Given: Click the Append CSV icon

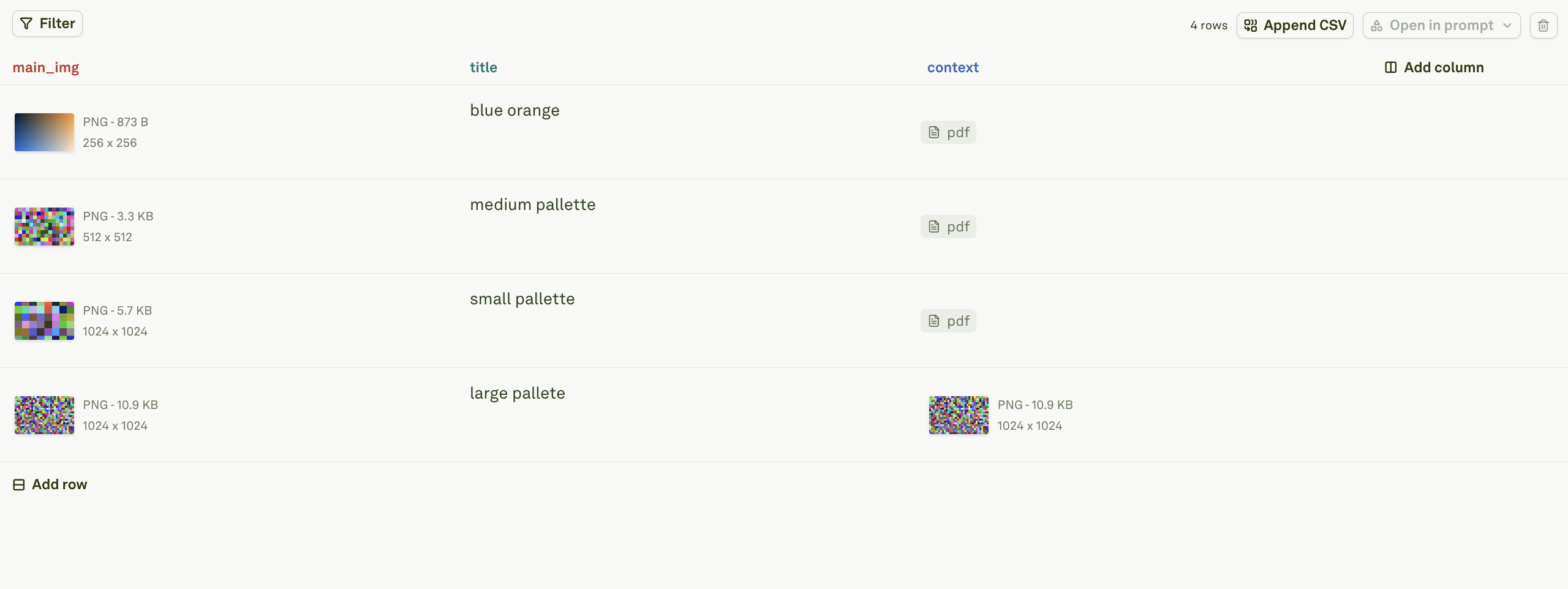Looking at the screenshot, I should tap(1251, 25).
